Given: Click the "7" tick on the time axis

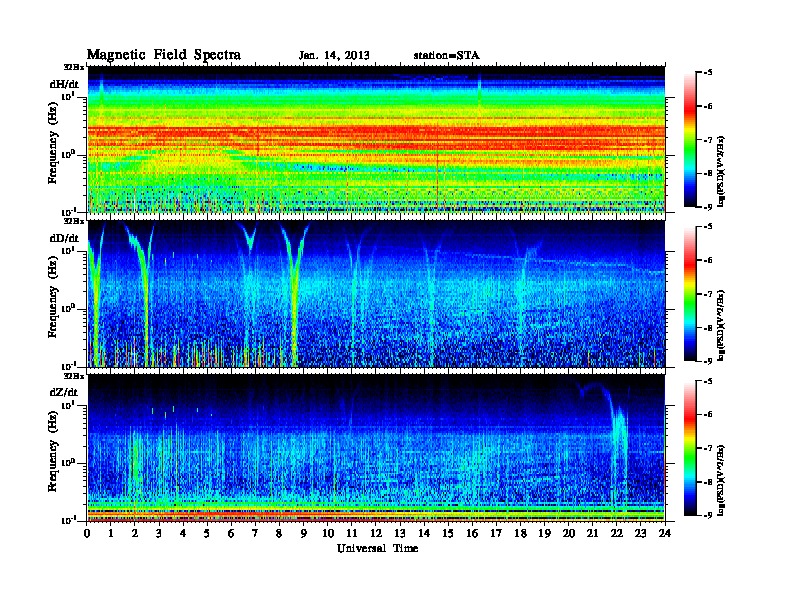Looking at the screenshot, I should pyautogui.click(x=256, y=534).
